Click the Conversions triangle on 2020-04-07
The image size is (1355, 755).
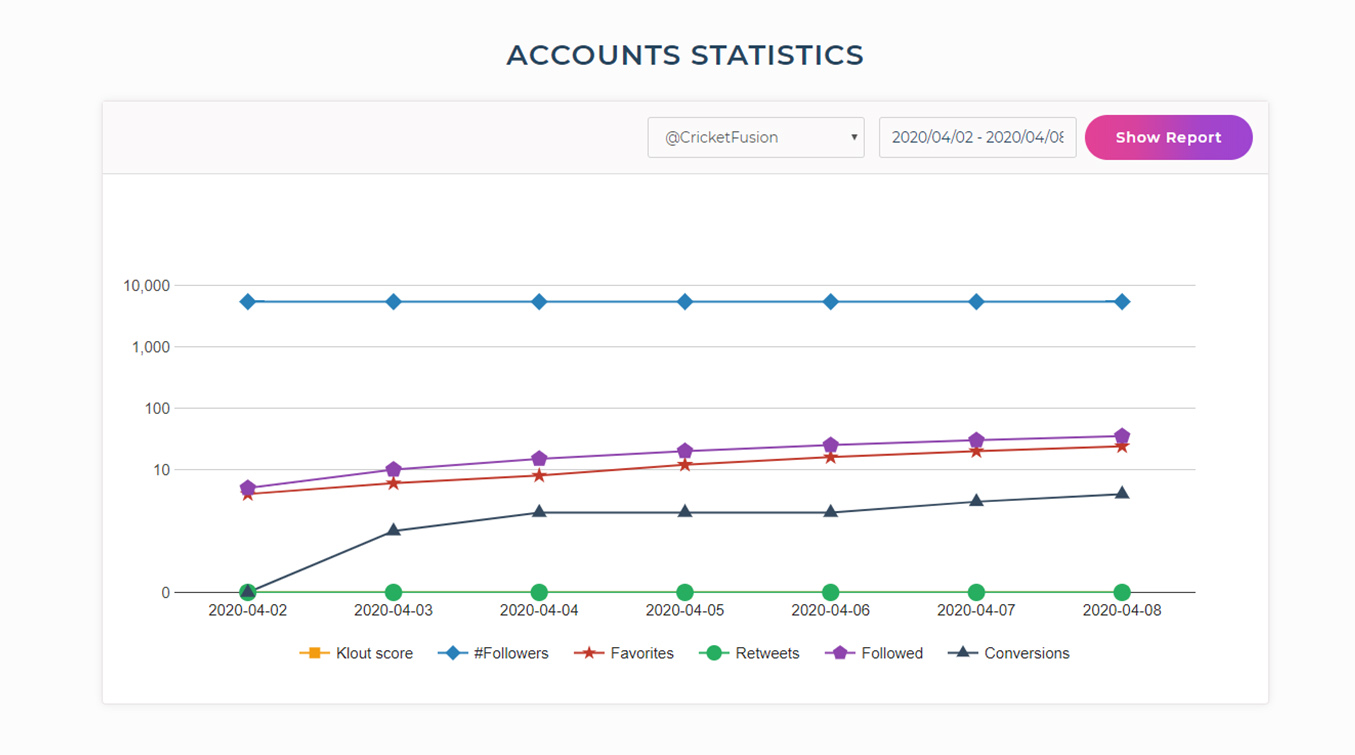976,502
